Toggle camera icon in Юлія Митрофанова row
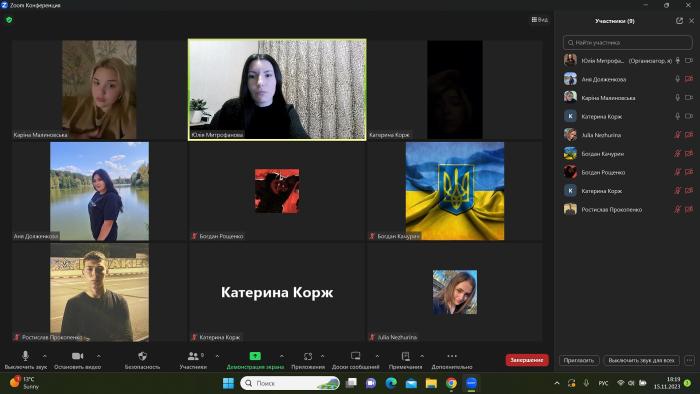The width and height of the screenshot is (700, 394). click(x=689, y=60)
